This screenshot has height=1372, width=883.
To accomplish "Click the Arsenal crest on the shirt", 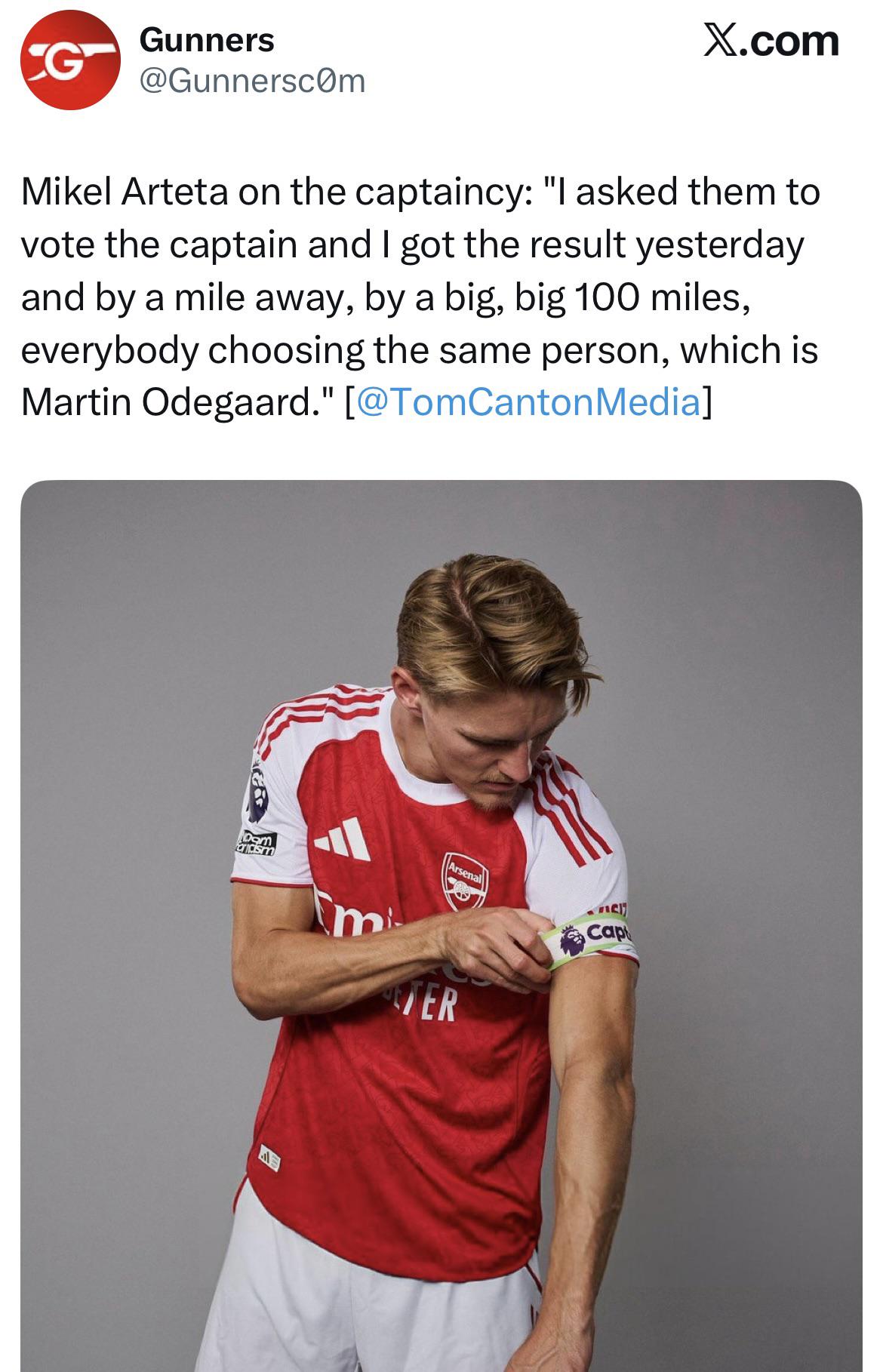I will [464, 881].
